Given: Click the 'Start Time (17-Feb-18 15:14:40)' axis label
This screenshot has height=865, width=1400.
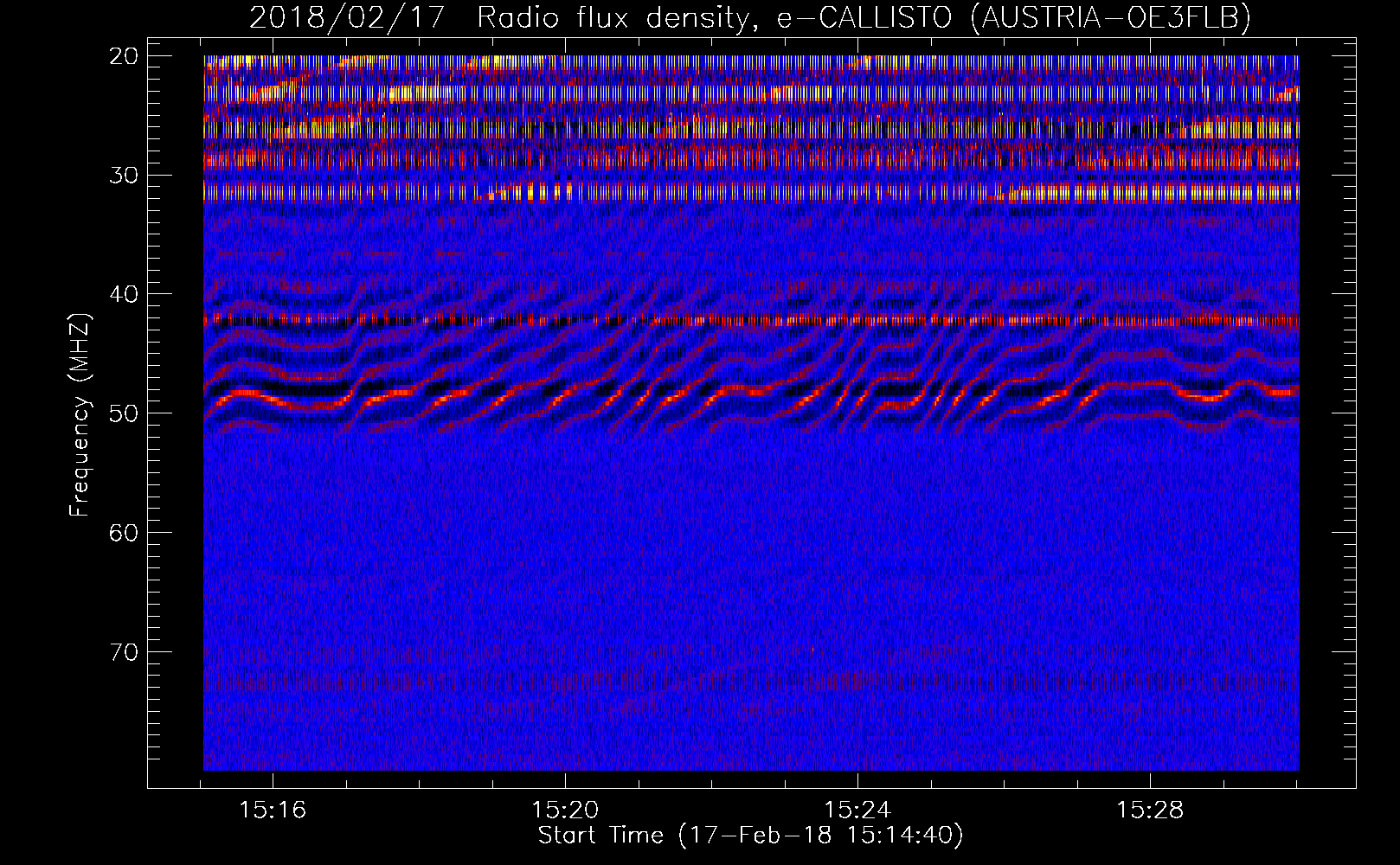Looking at the screenshot, I should [750, 836].
